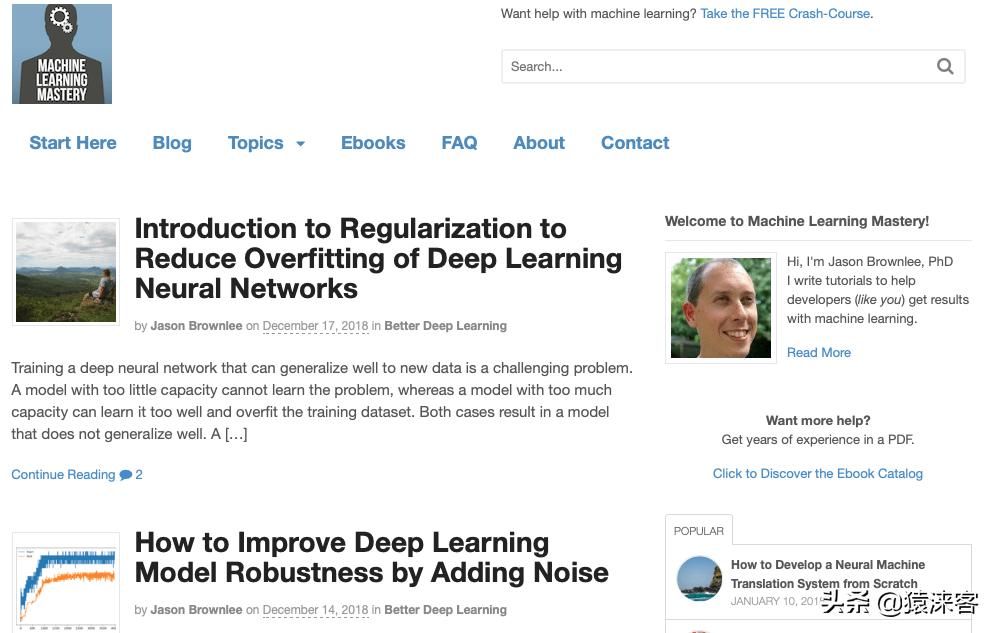Click the comment count 2
Image resolution: width=997 pixels, height=633 pixels.
(x=139, y=475)
